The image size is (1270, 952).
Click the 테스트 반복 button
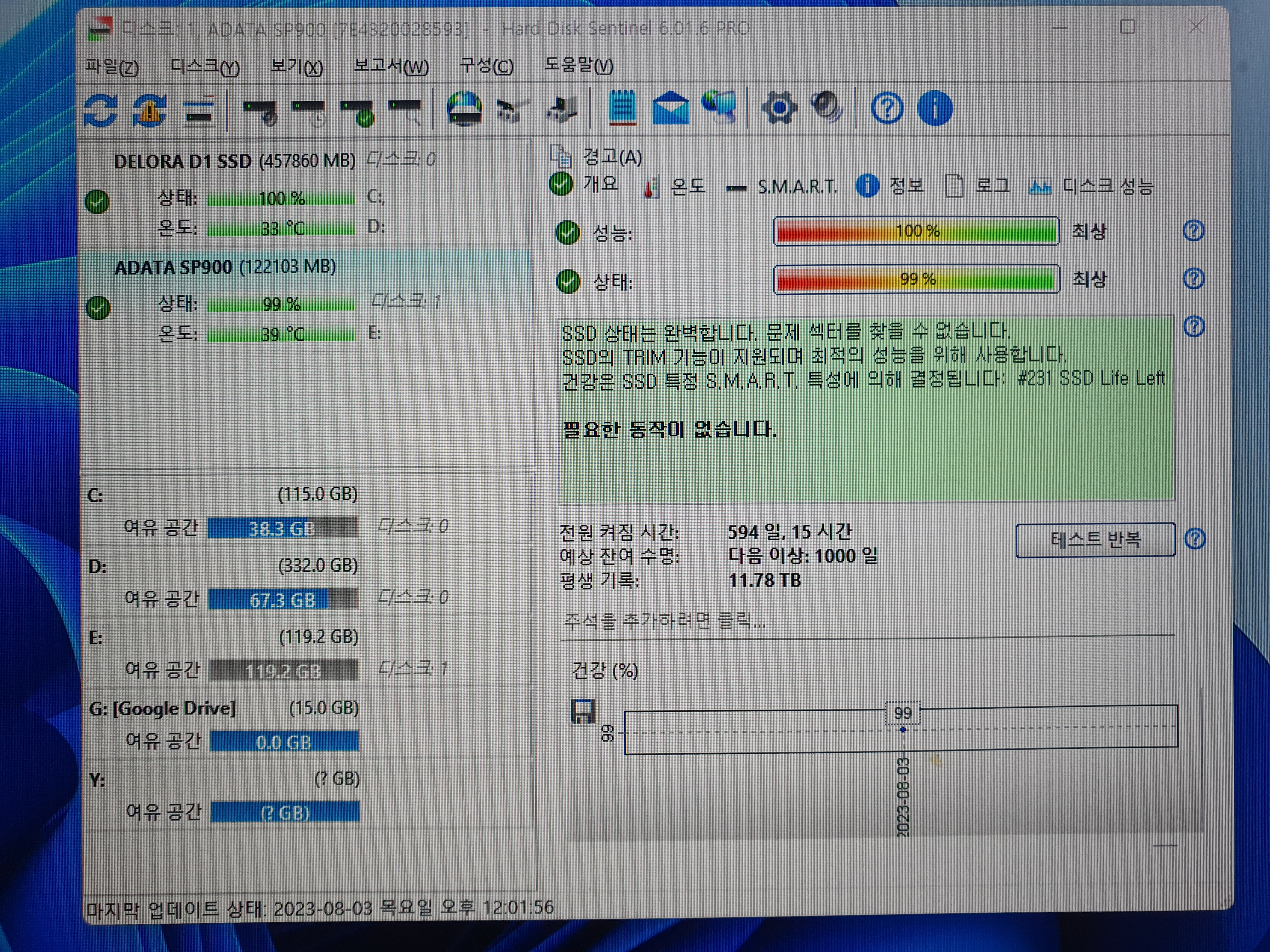pos(1096,539)
